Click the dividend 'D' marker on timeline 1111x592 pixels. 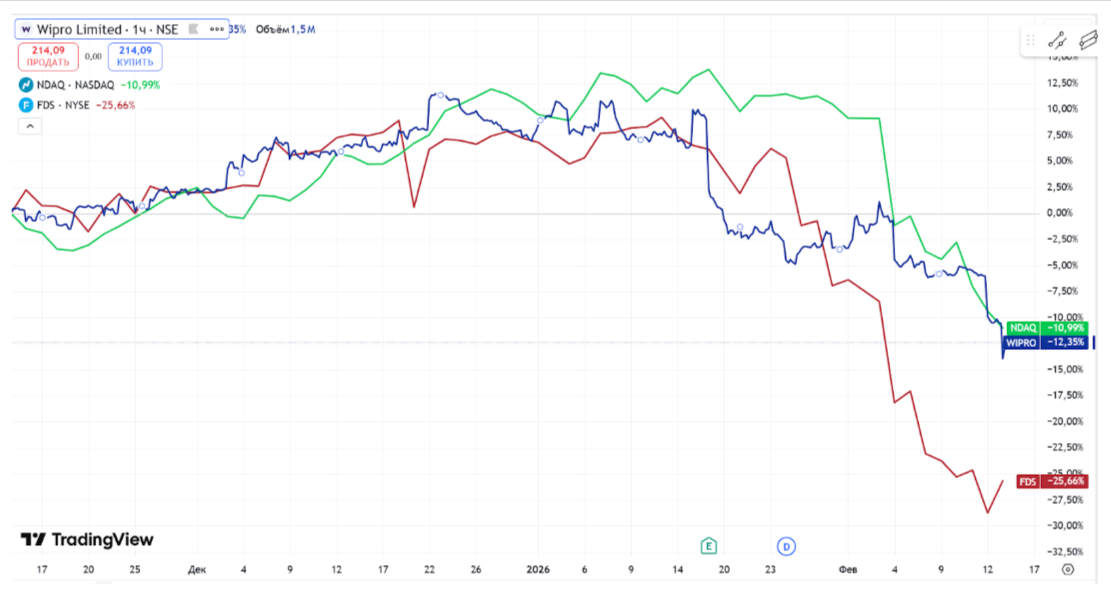click(786, 545)
